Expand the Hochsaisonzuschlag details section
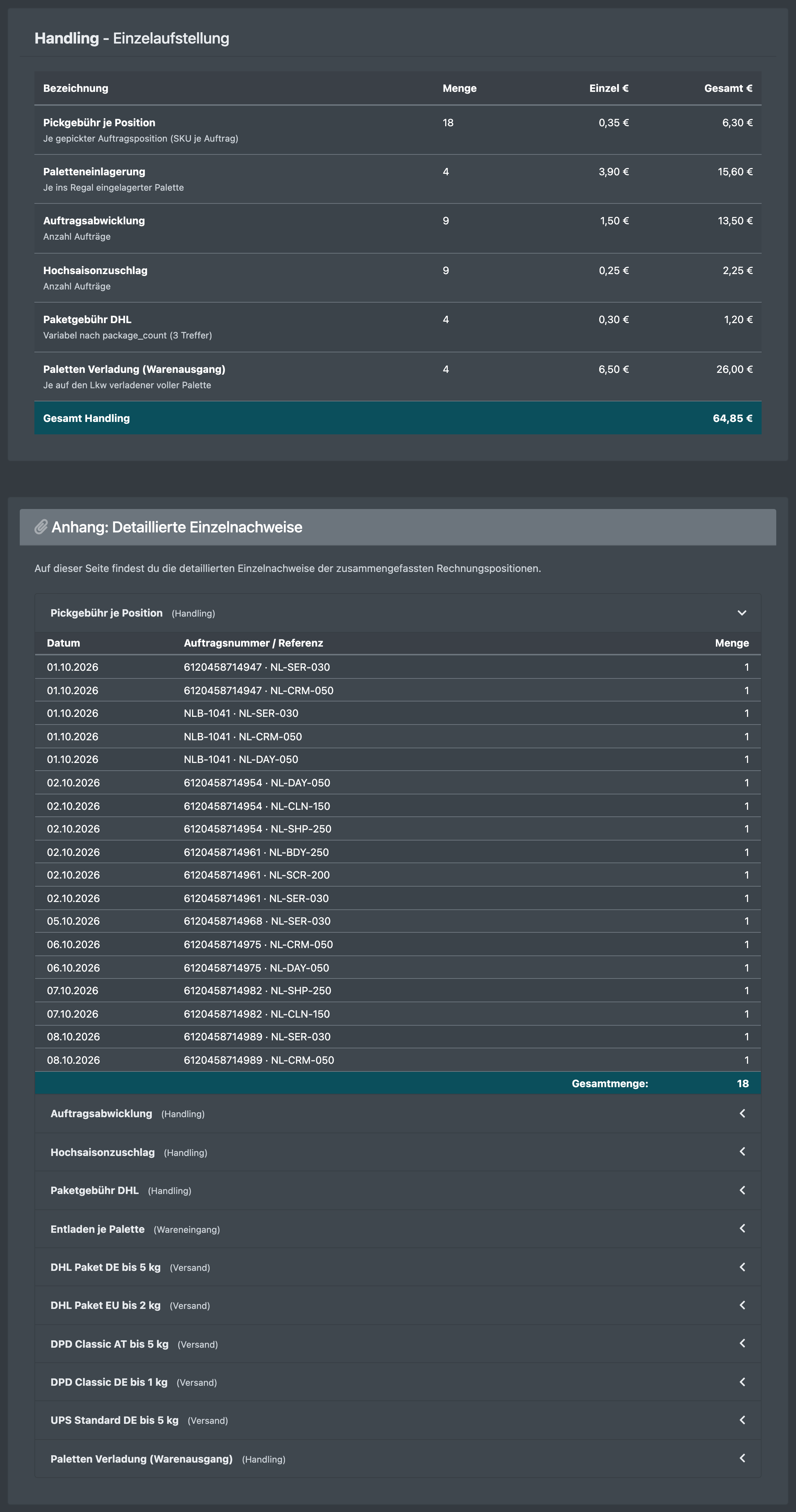796x1512 pixels. [x=398, y=1152]
